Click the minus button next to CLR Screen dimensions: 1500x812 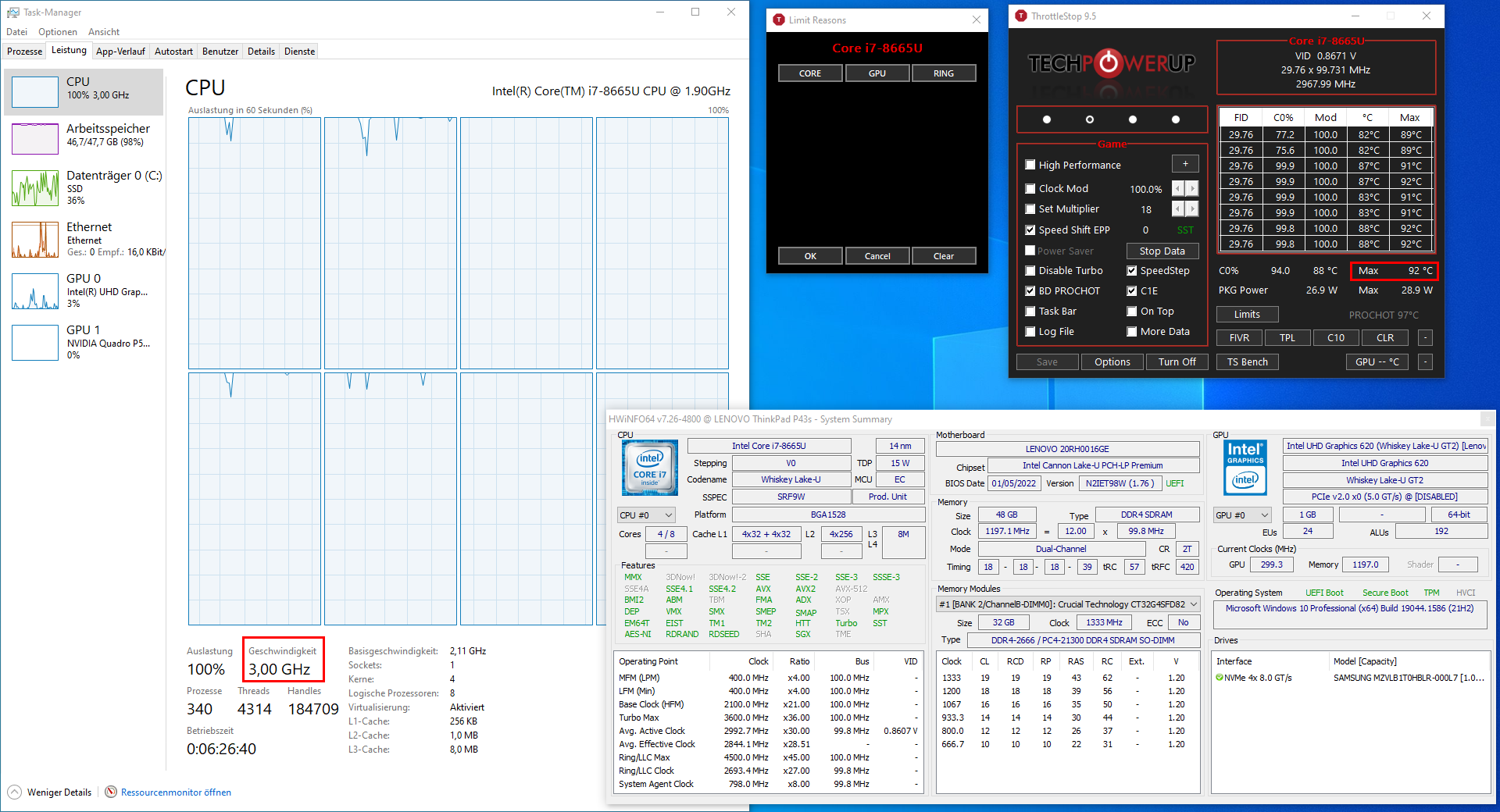coord(1426,337)
